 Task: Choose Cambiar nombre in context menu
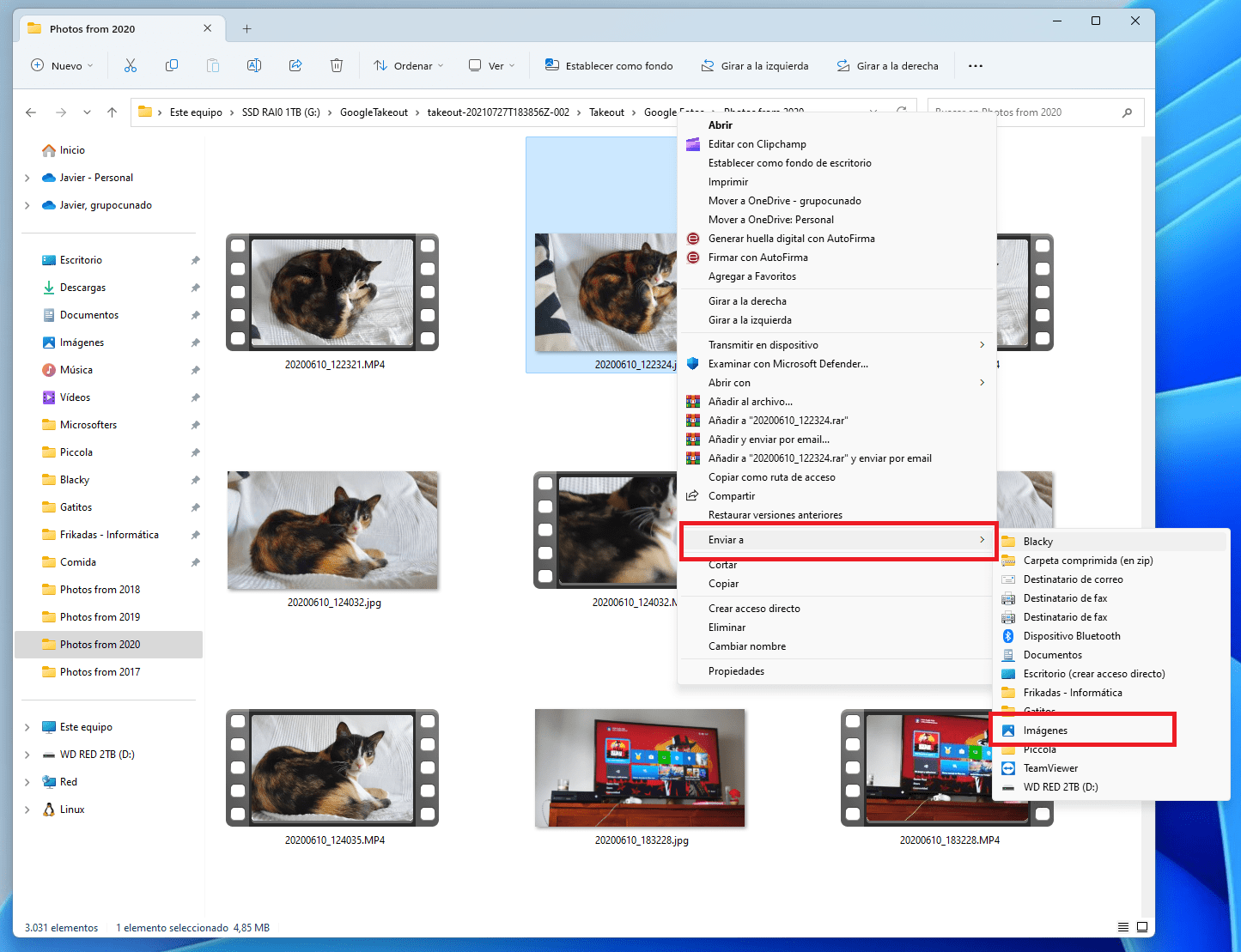(x=746, y=646)
